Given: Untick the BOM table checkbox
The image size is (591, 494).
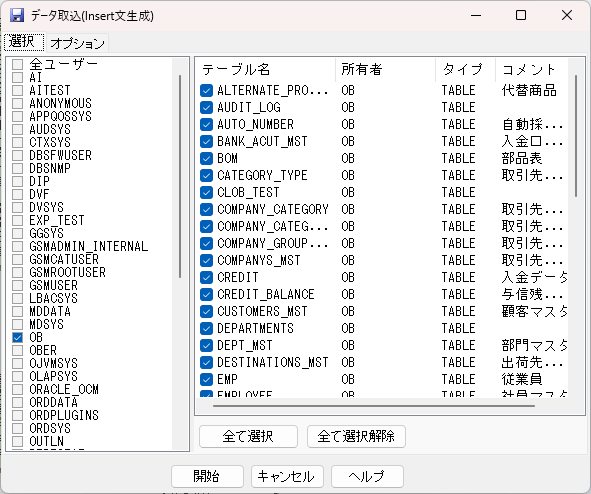Looking at the screenshot, I should point(206,158).
